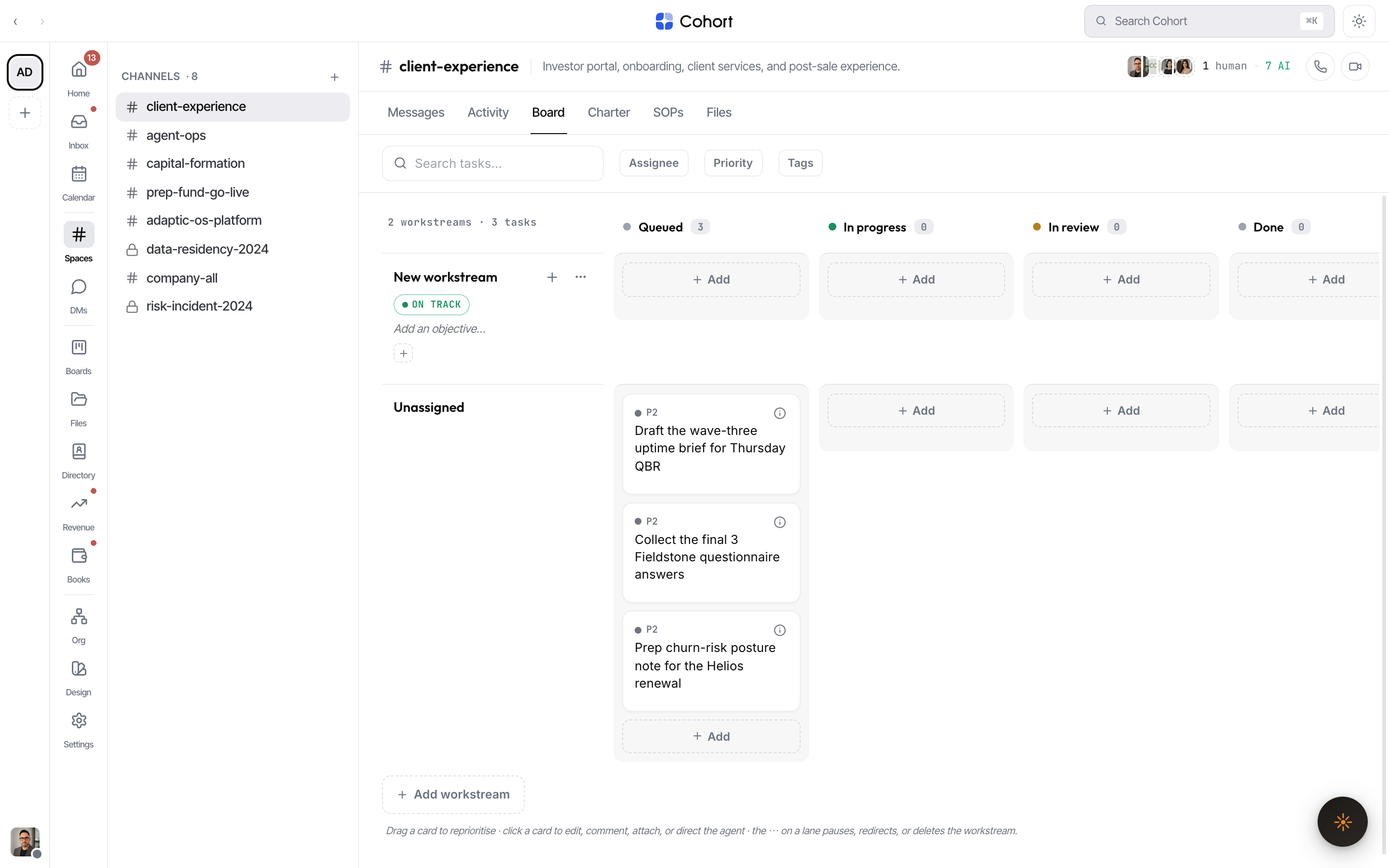Add a card in New workstream In progress column

click(916, 280)
